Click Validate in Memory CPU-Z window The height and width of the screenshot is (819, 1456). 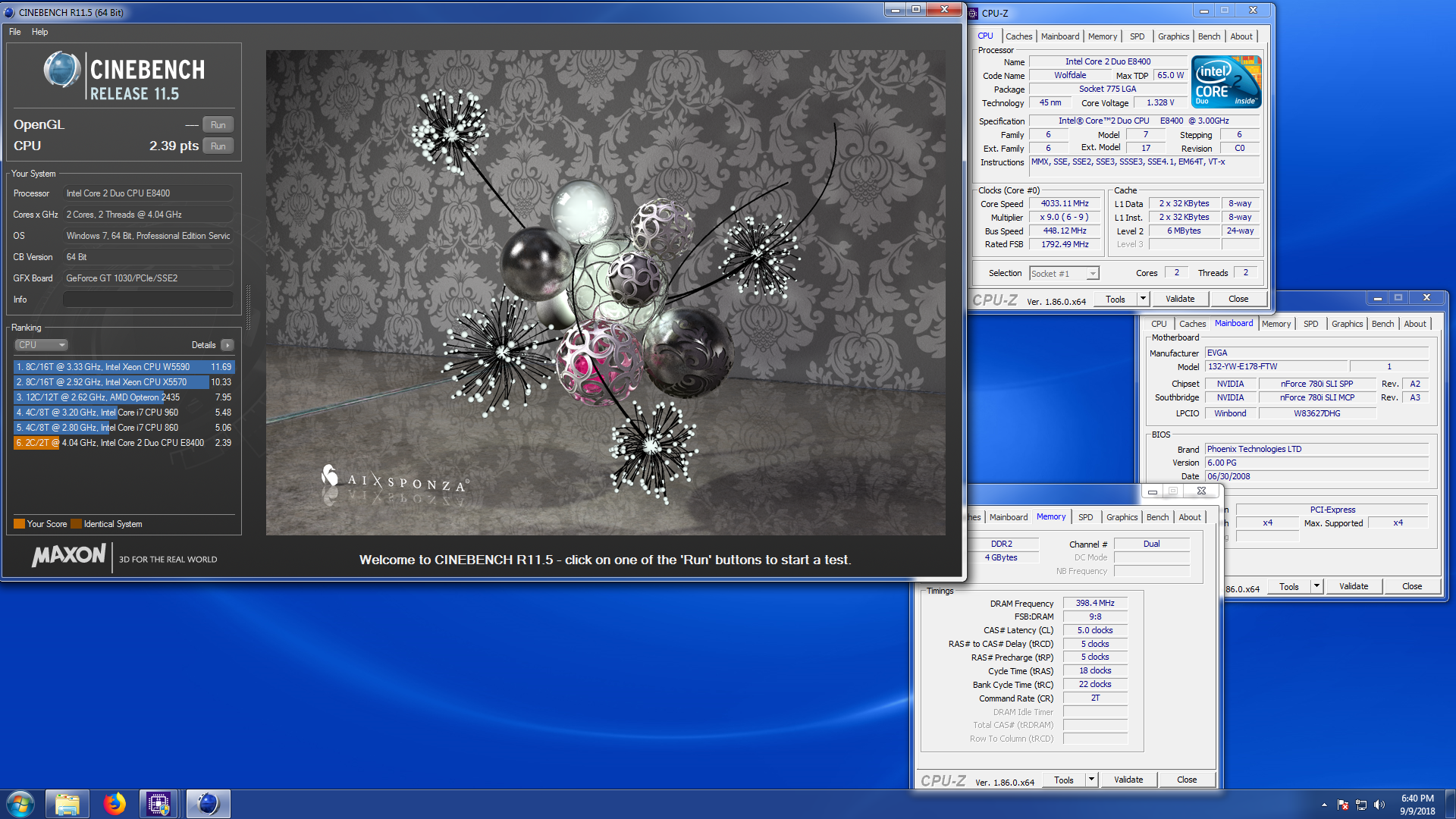click(1128, 780)
